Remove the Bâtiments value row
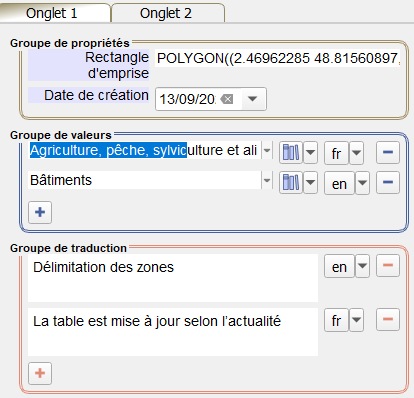 388,183
